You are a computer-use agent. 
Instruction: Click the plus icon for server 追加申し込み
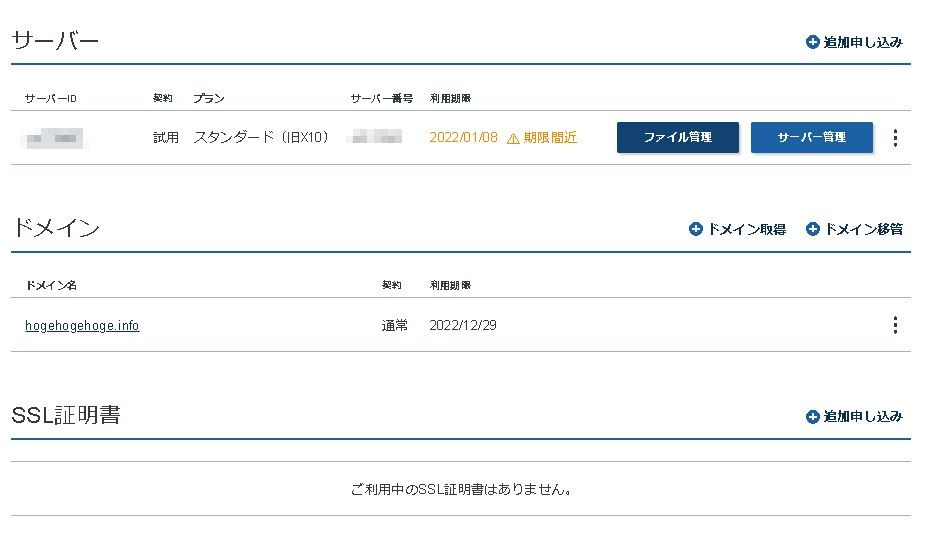click(812, 42)
